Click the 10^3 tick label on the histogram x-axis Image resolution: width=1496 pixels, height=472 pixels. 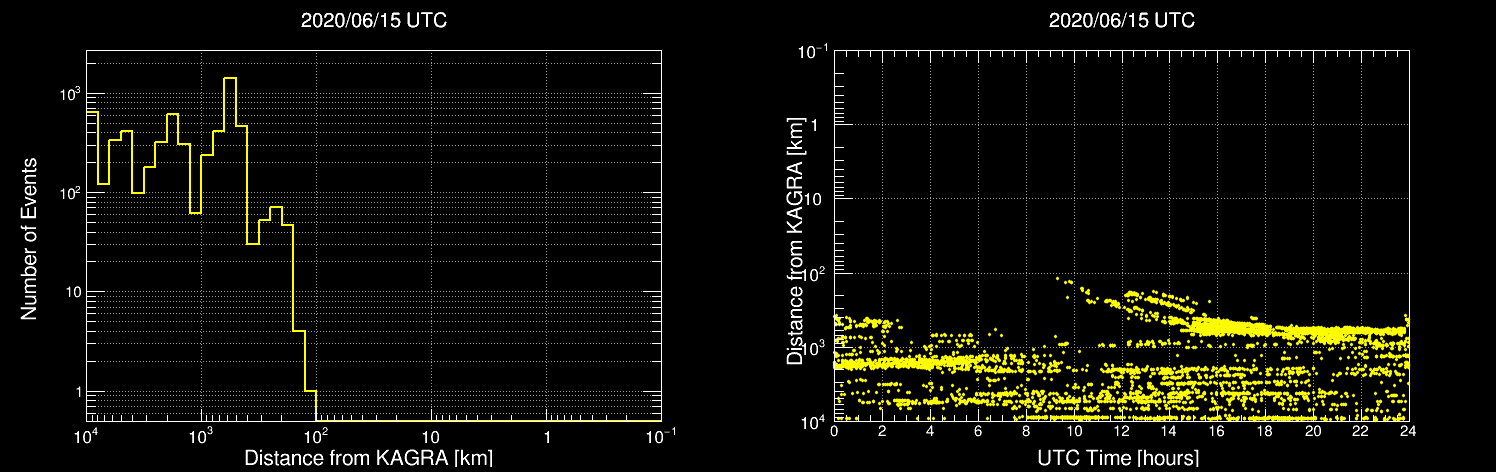pos(202,437)
